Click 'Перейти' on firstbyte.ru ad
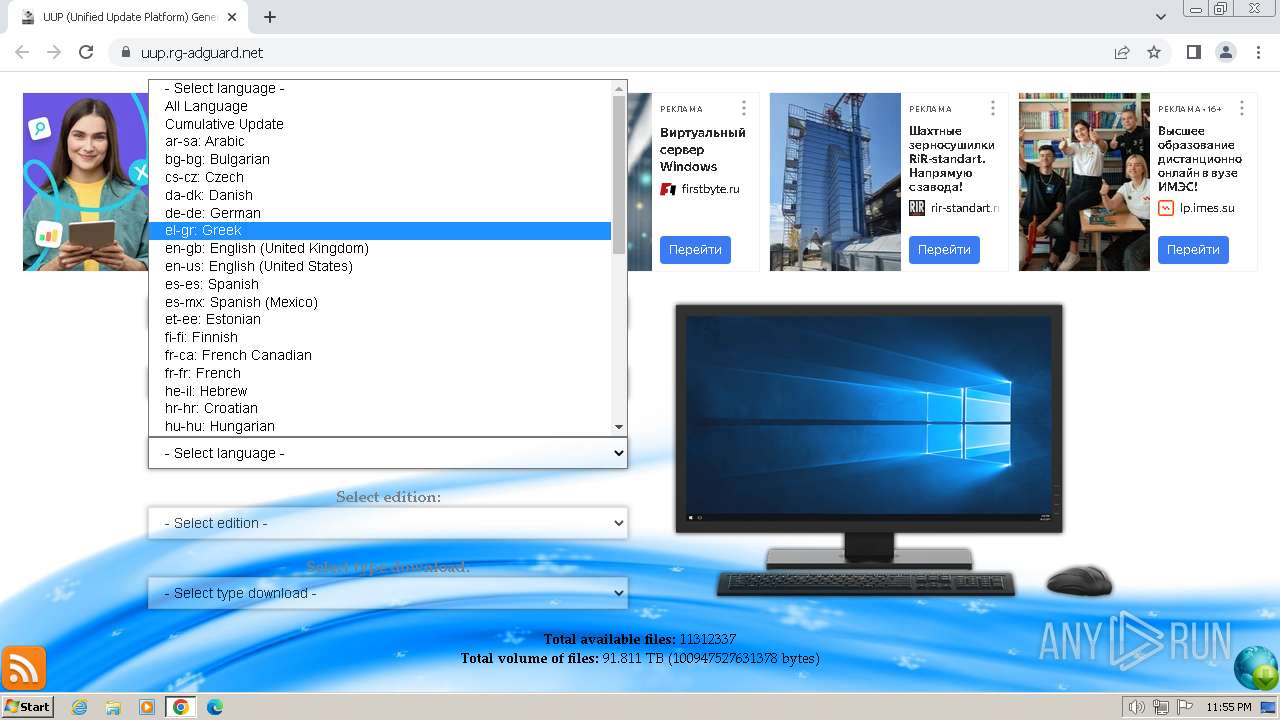Viewport: 1280px width, 720px height. pyautogui.click(x=695, y=250)
